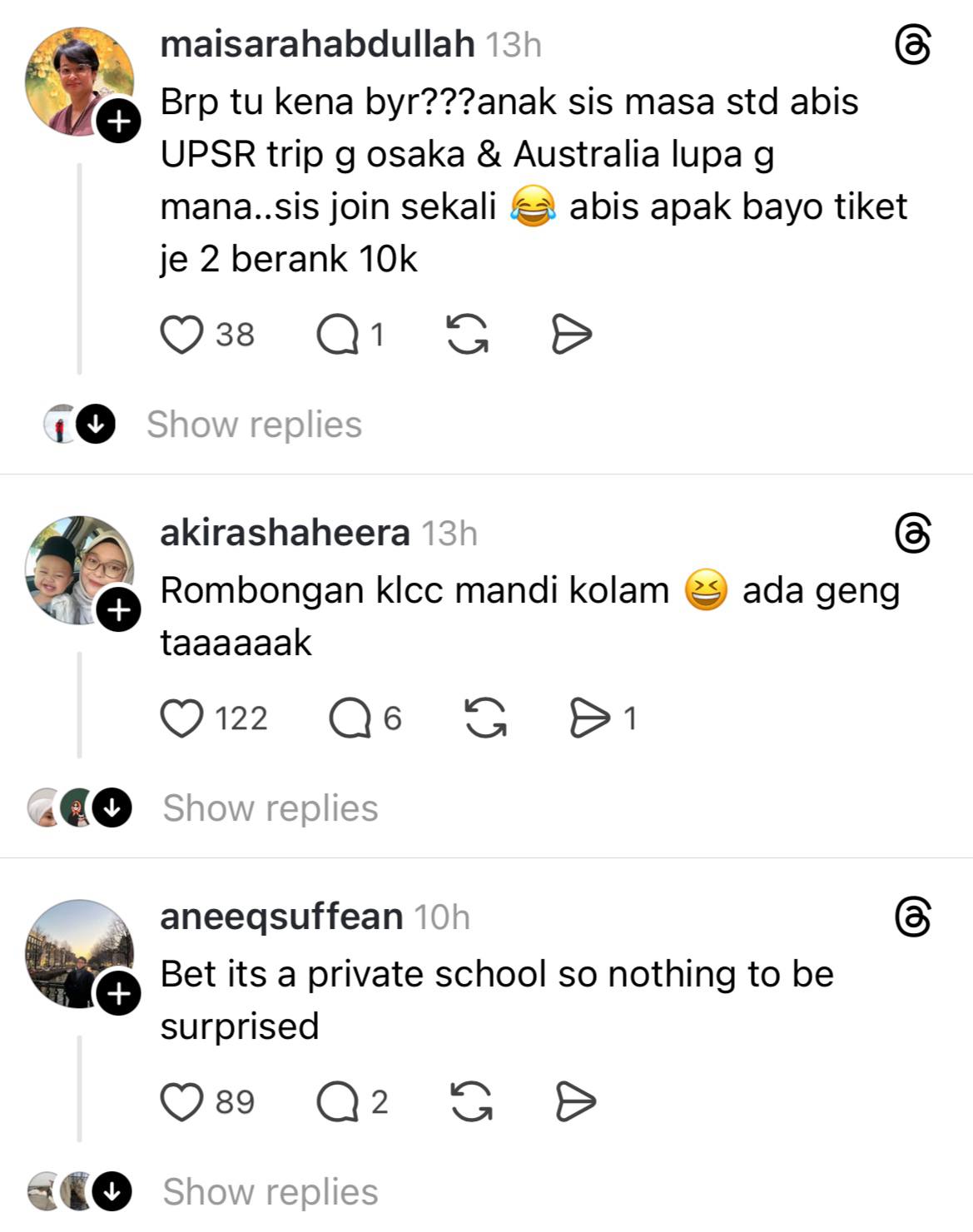The width and height of the screenshot is (973, 1232).
Task: Like aneeqsuffean's private school comment
Action: point(181,1102)
